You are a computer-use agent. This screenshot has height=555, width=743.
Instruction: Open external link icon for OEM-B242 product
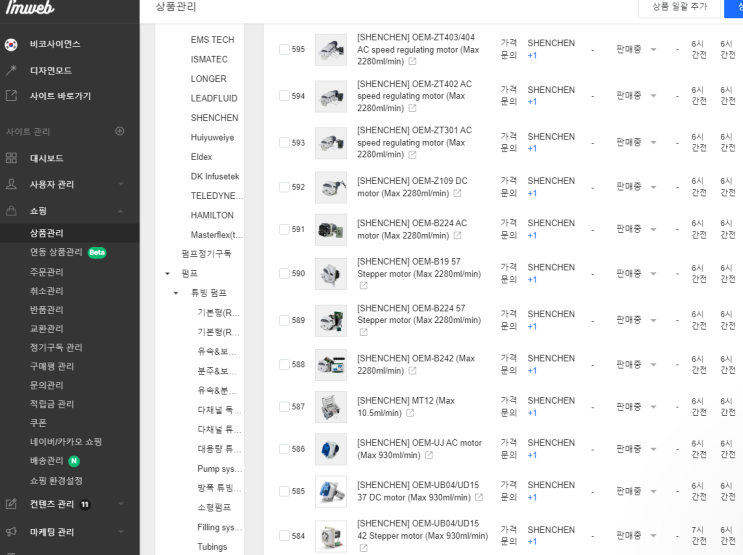click(x=412, y=371)
